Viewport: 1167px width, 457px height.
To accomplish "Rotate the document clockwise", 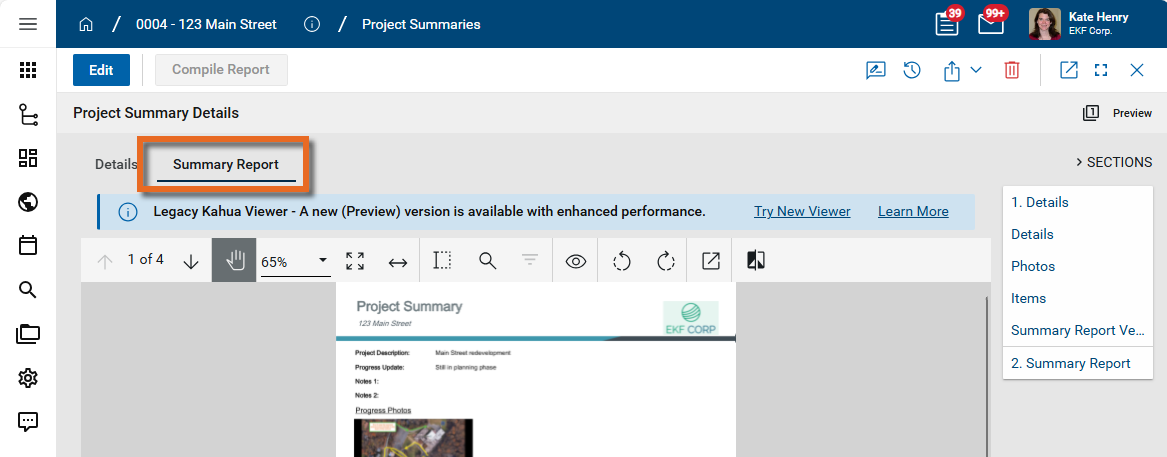I will pyautogui.click(x=666, y=261).
